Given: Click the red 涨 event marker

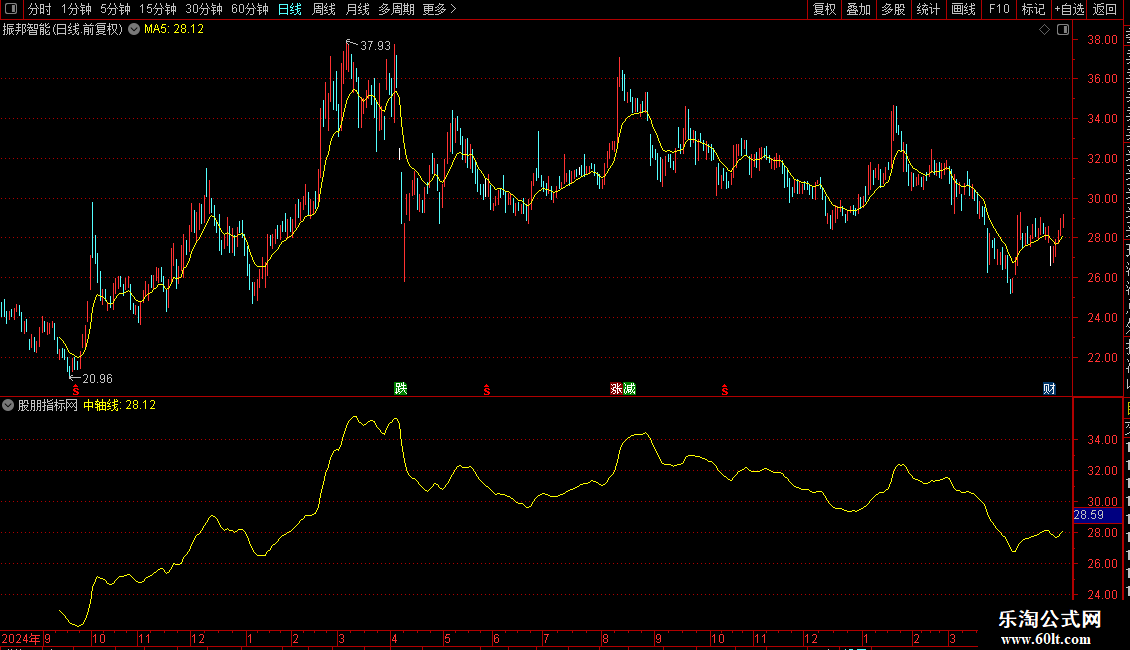Looking at the screenshot, I should [x=616, y=388].
